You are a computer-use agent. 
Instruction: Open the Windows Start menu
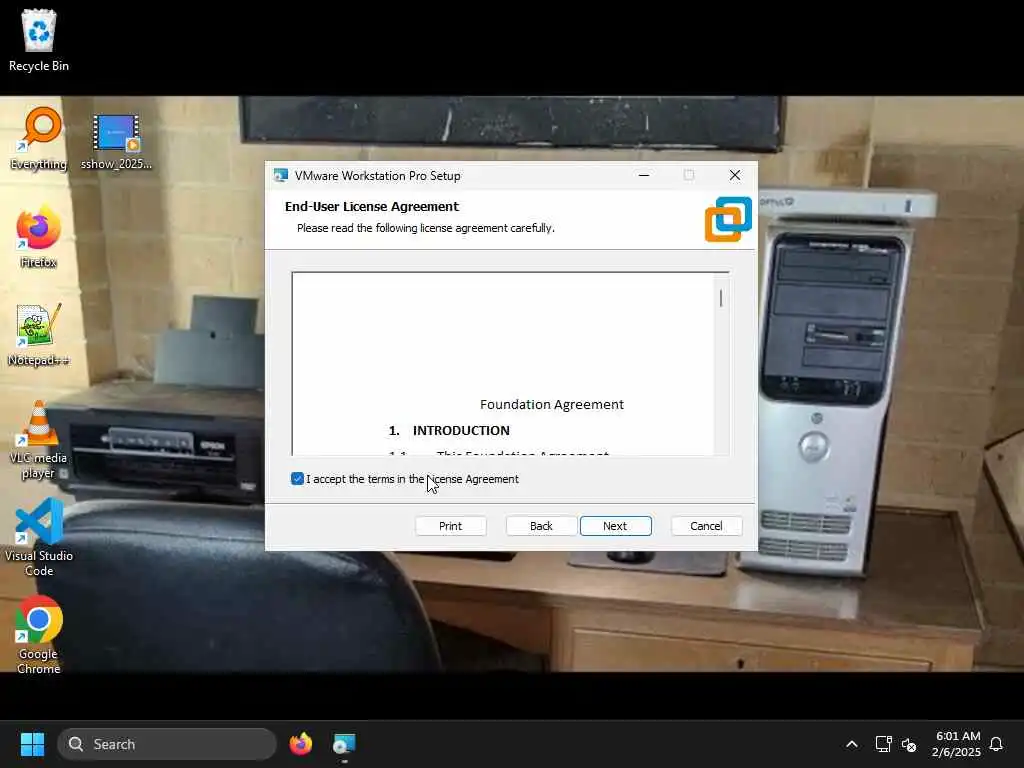click(x=32, y=744)
